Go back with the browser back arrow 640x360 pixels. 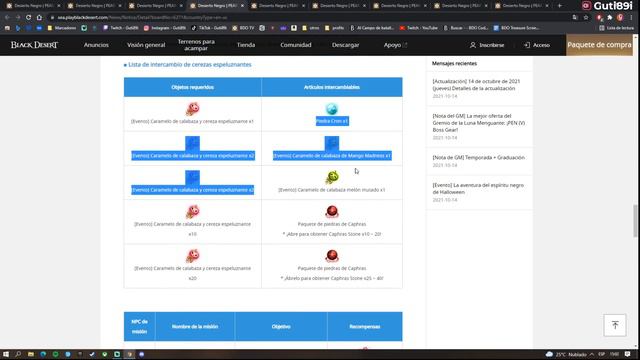click(x=7, y=18)
